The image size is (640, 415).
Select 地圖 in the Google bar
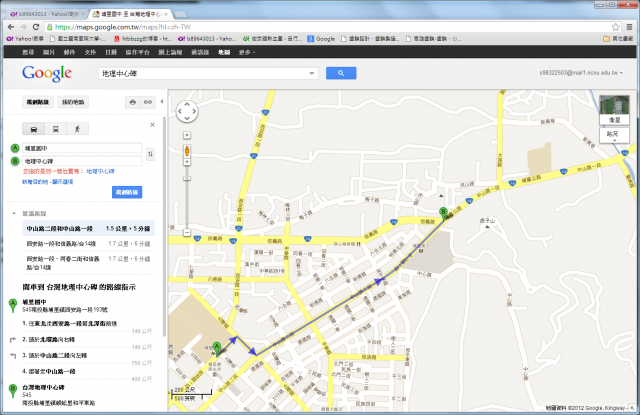(224, 52)
